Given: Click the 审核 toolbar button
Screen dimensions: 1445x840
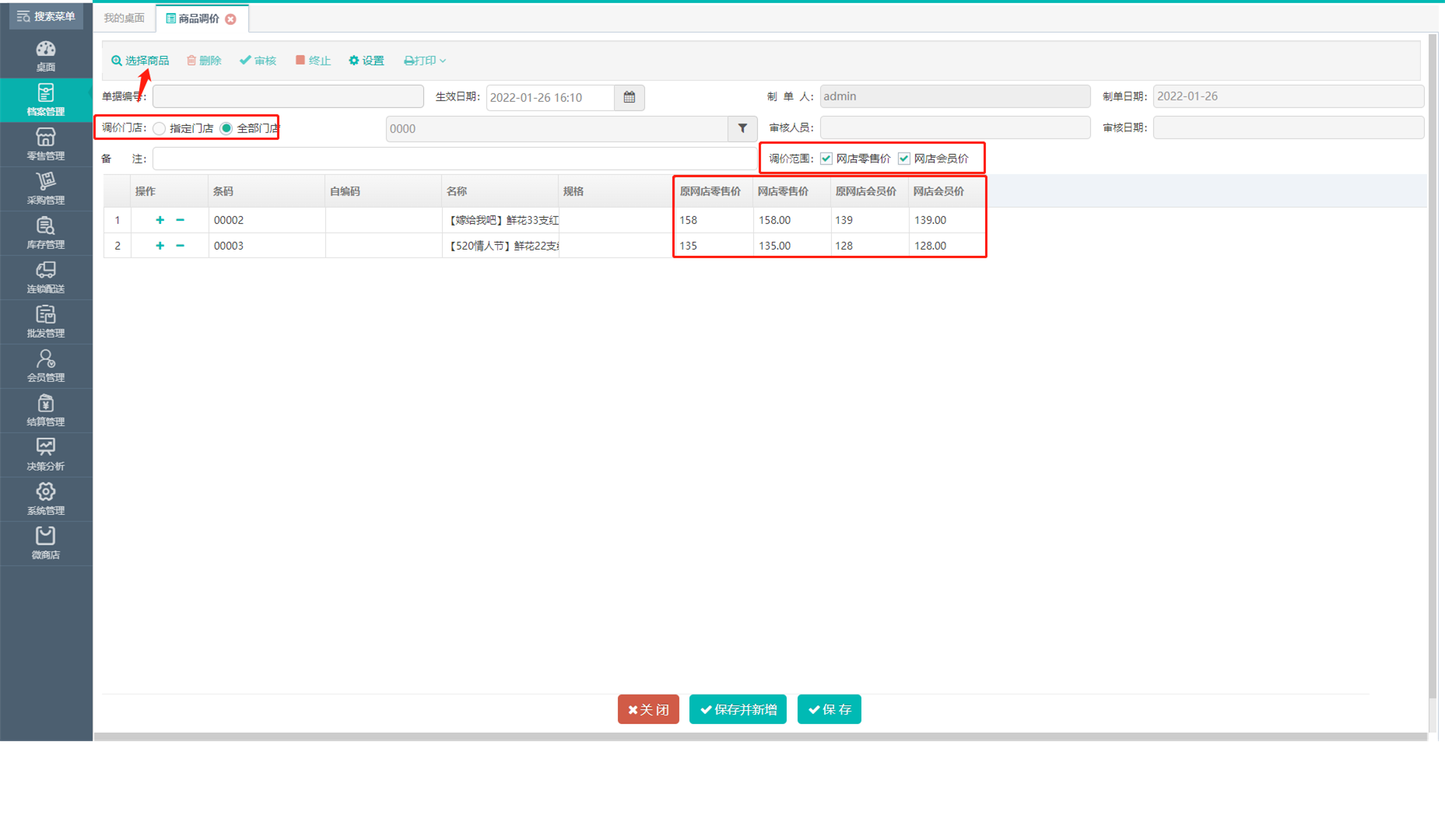Looking at the screenshot, I should [x=258, y=61].
